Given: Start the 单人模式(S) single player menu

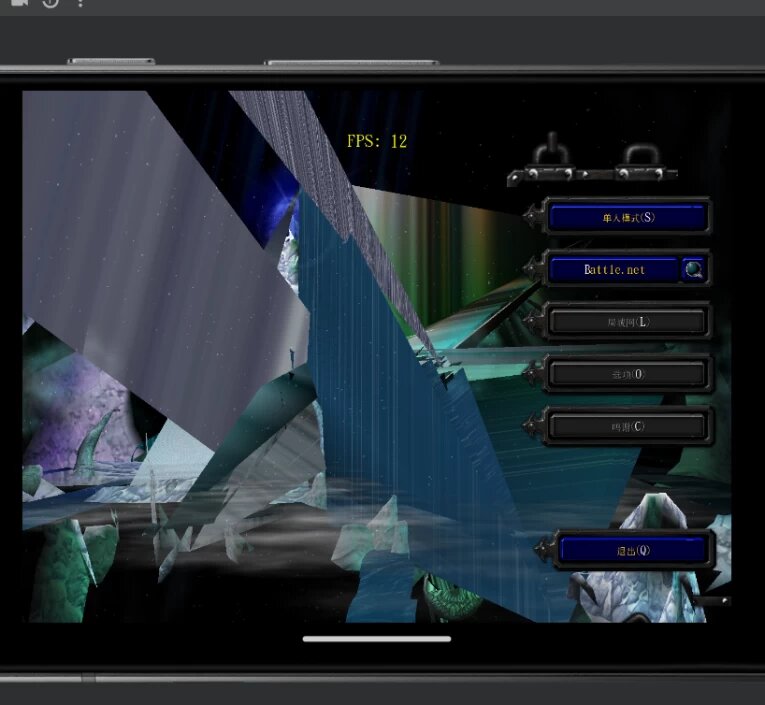Looking at the screenshot, I should point(627,217).
